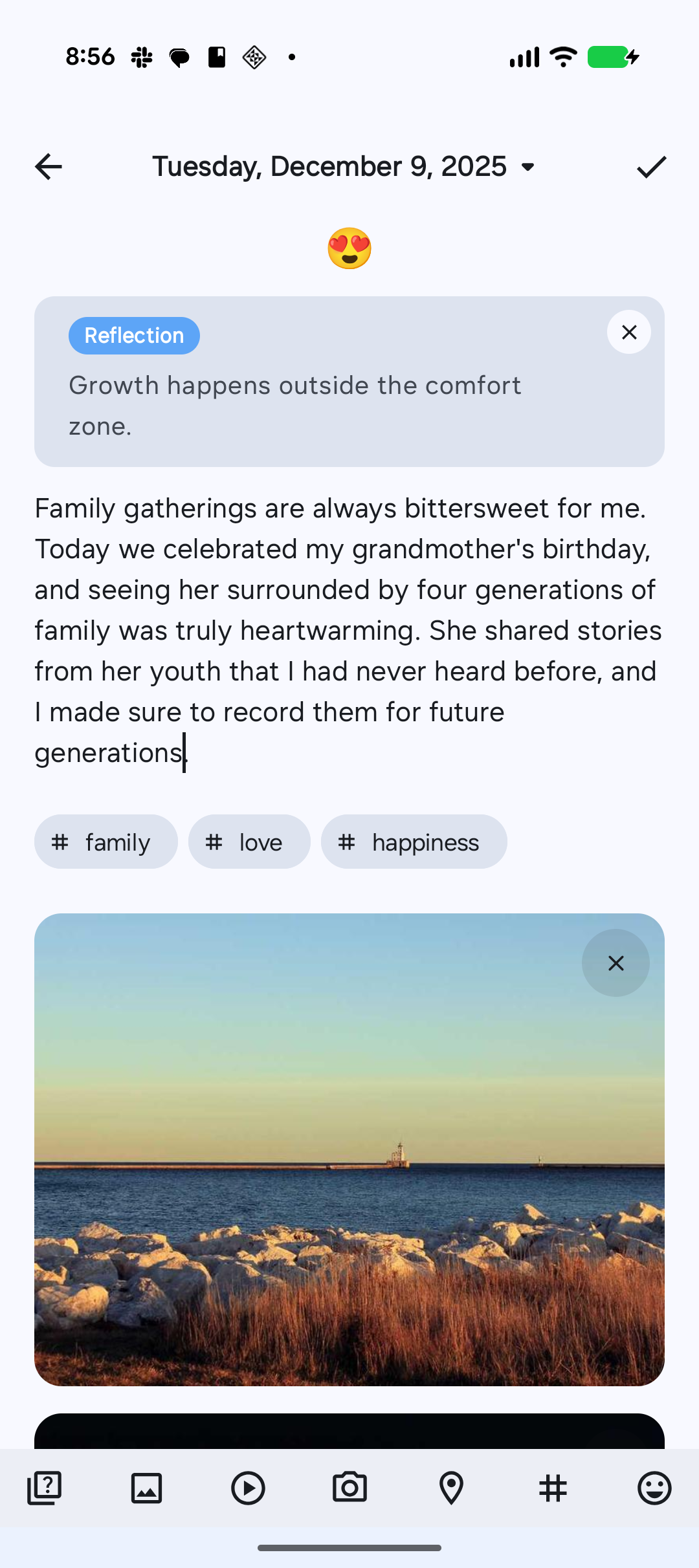Tap the happiness tag chip
Viewport: 699px width, 1568px height.
click(x=414, y=842)
